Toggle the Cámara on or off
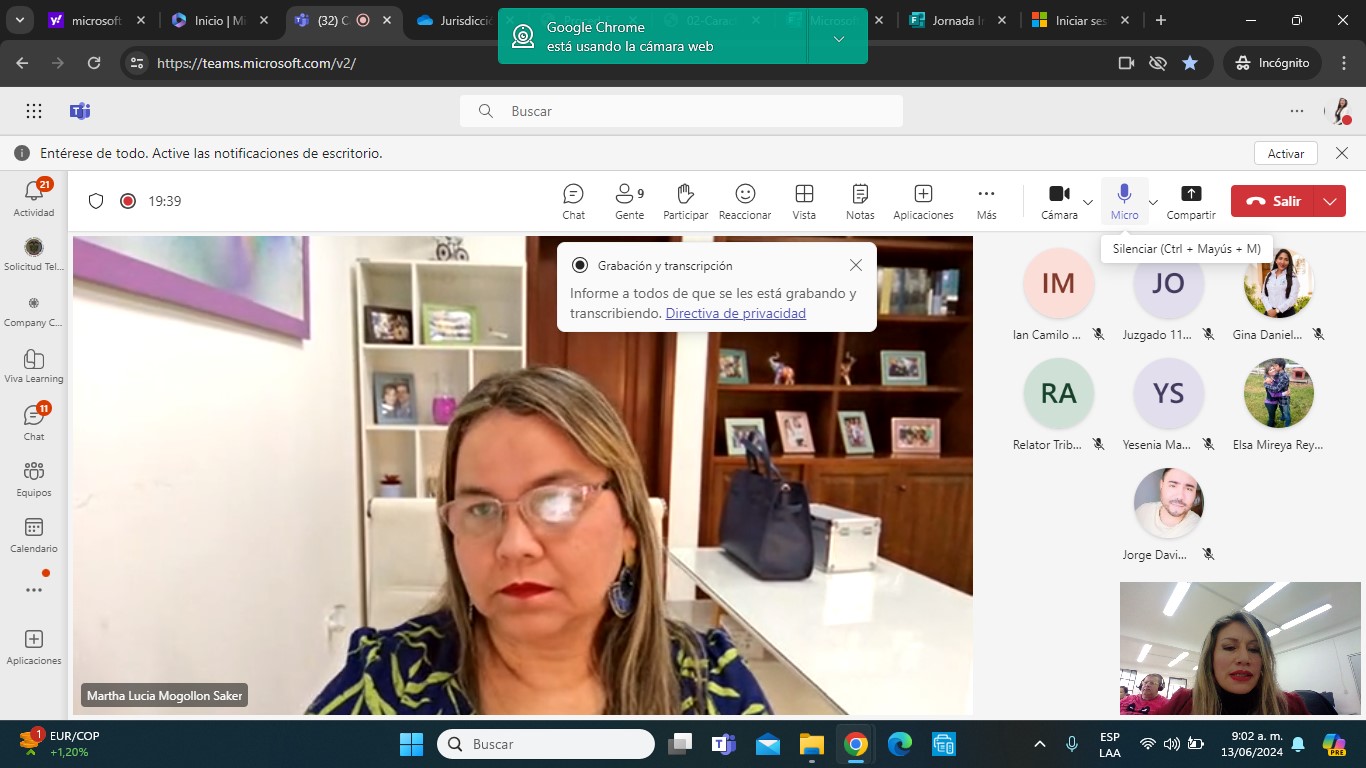This screenshot has width=1366, height=768. click(1059, 201)
